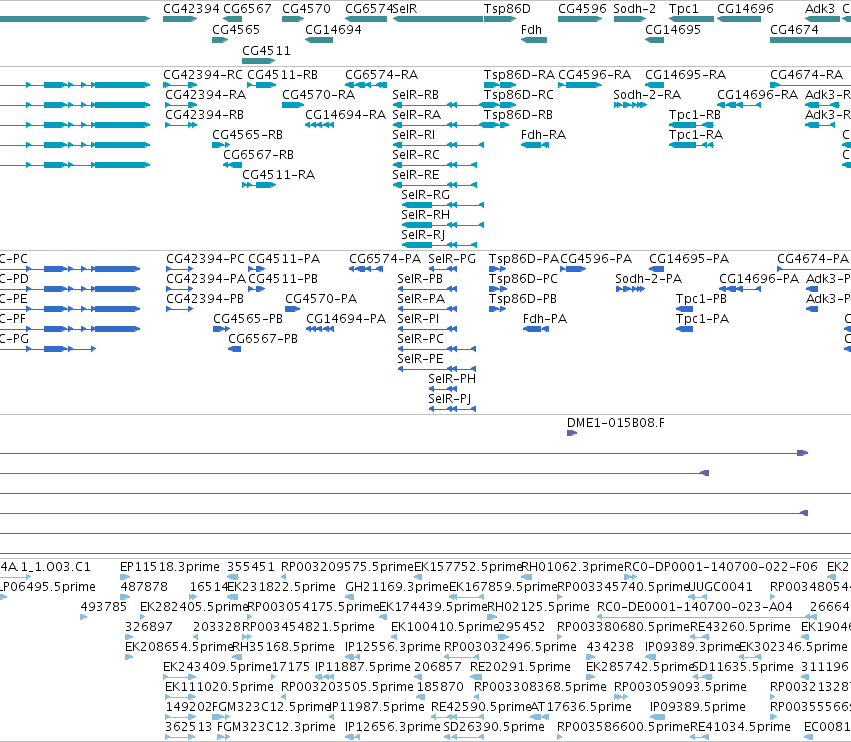Click the CG4570-PA protein label
Screen dimensions: 851x742
point(321,299)
